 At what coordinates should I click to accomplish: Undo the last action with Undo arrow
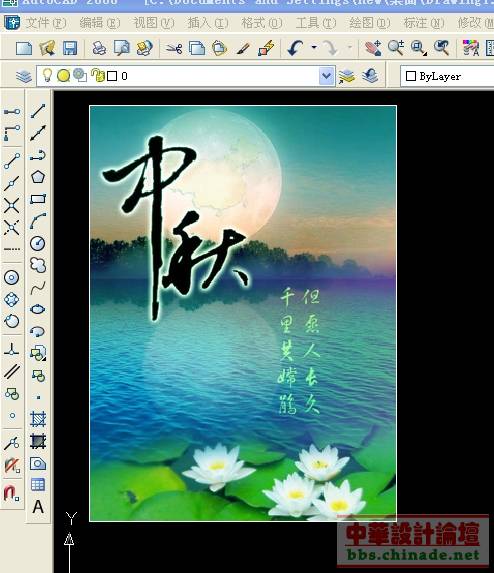[x=295, y=48]
